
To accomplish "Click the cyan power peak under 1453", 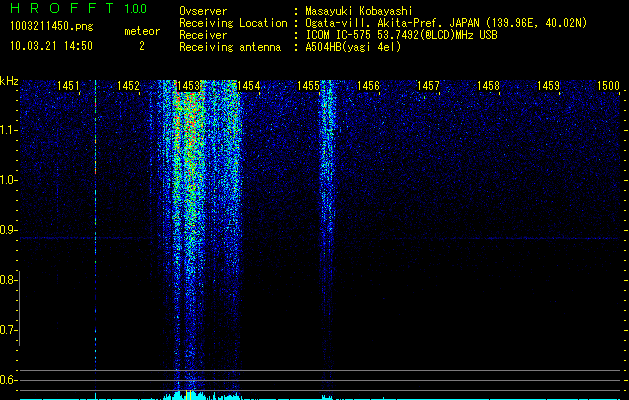I will (x=188, y=395).
